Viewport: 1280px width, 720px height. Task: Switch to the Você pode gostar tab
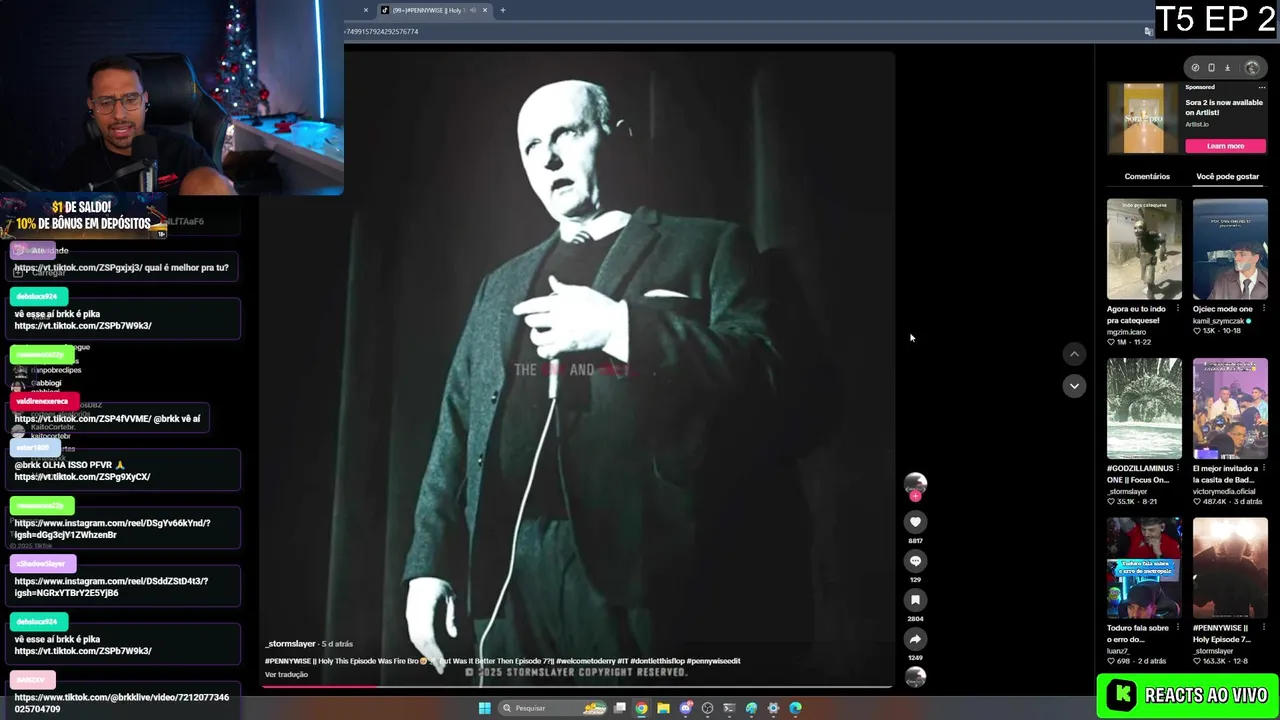coord(1228,176)
